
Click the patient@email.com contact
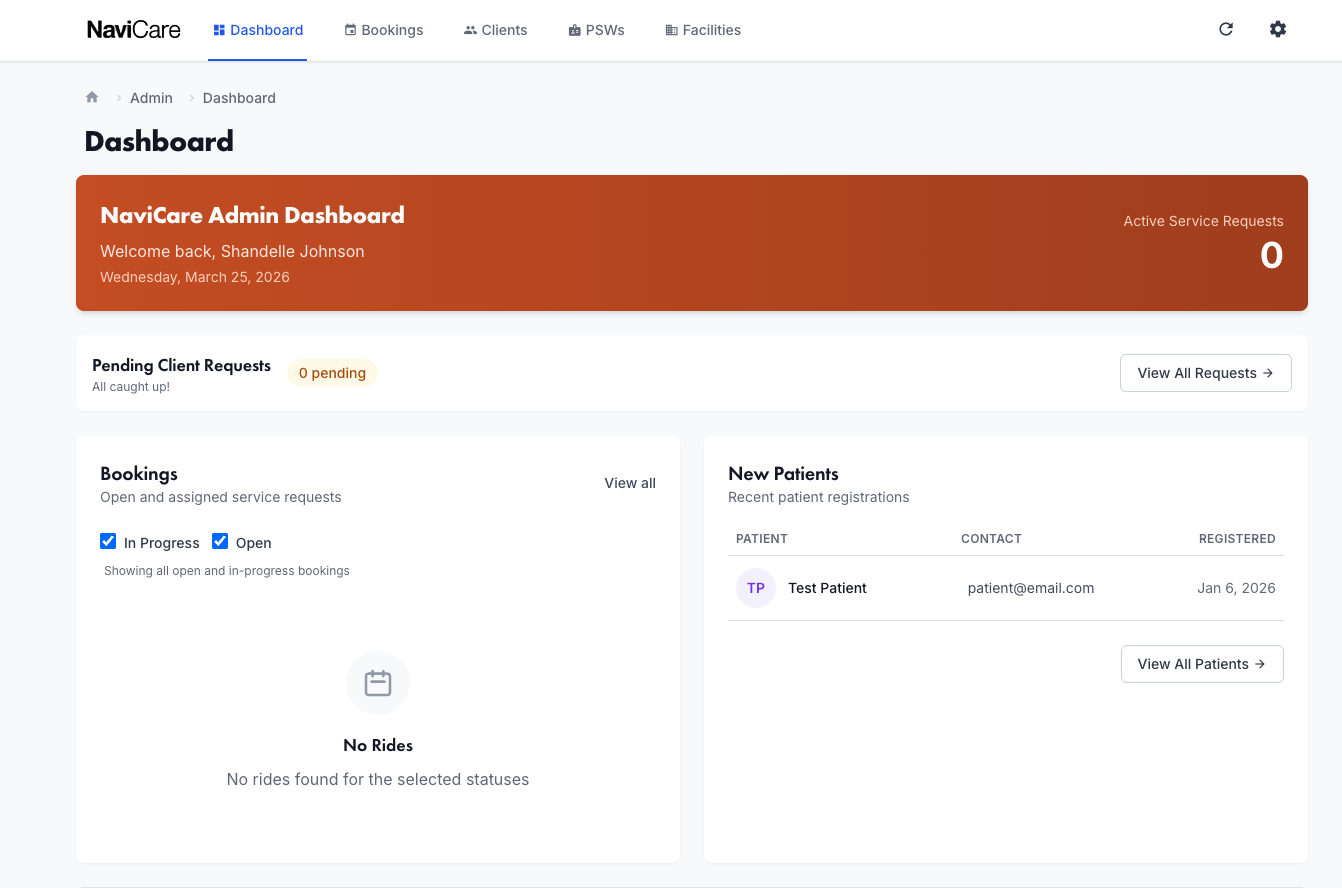(x=1031, y=588)
